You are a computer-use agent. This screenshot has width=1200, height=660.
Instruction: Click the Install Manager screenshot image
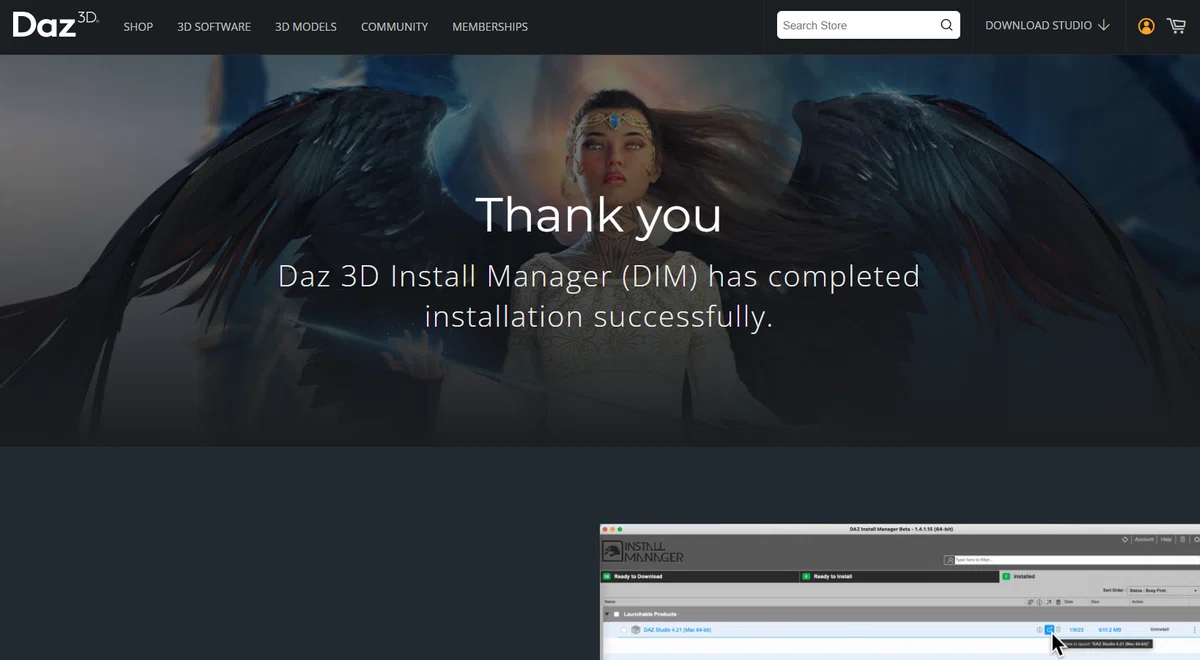point(900,591)
